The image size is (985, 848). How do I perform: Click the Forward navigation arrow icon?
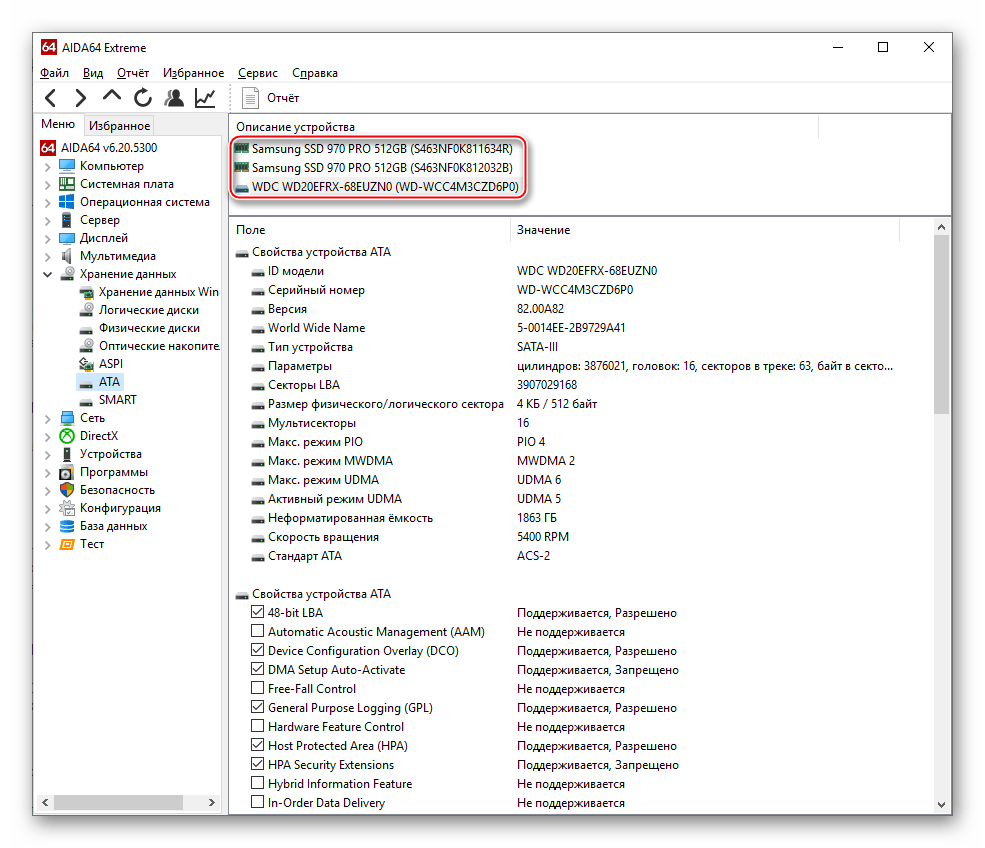click(81, 98)
